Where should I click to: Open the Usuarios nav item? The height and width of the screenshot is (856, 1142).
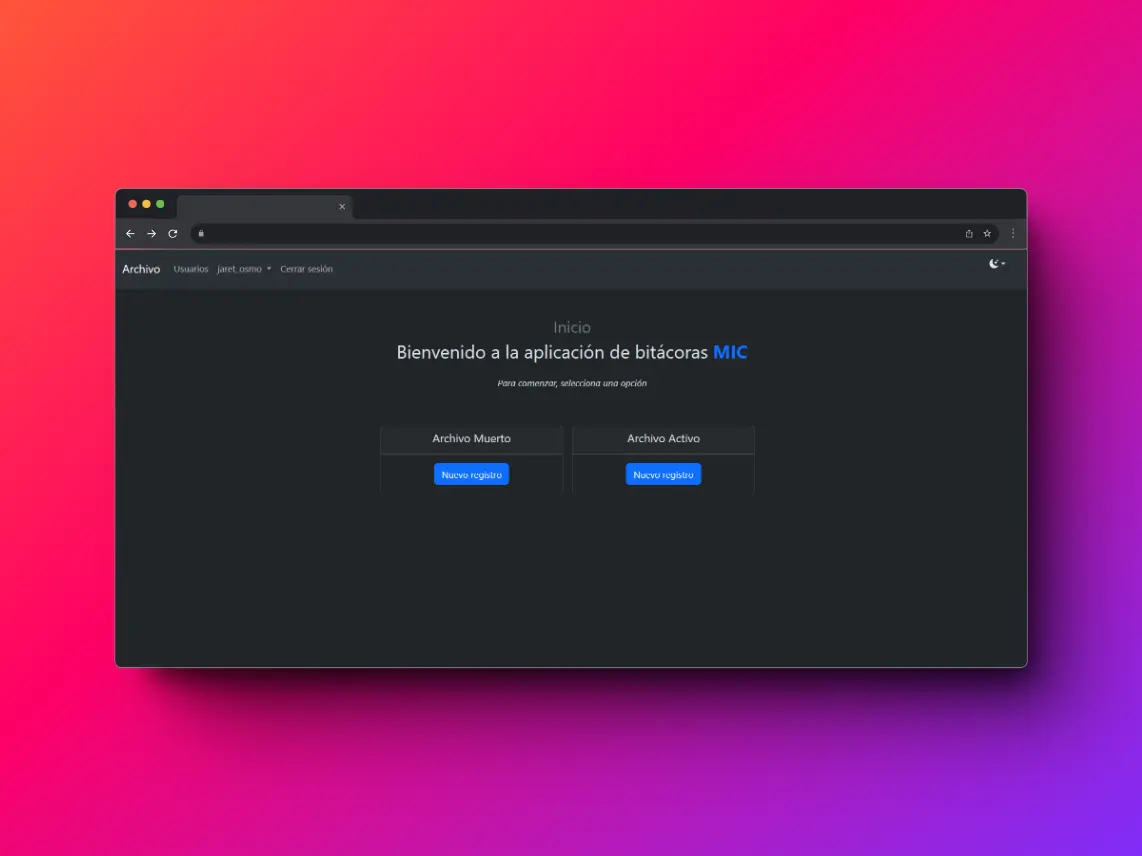click(191, 269)
